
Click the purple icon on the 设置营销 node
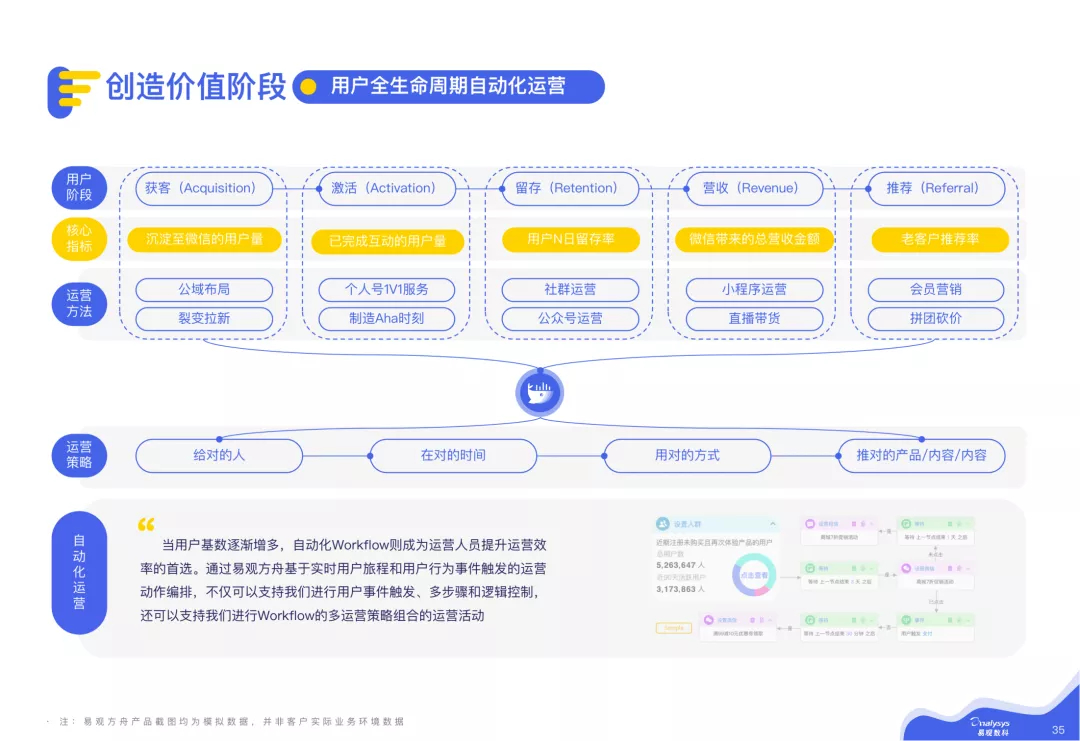coord(906,567)
